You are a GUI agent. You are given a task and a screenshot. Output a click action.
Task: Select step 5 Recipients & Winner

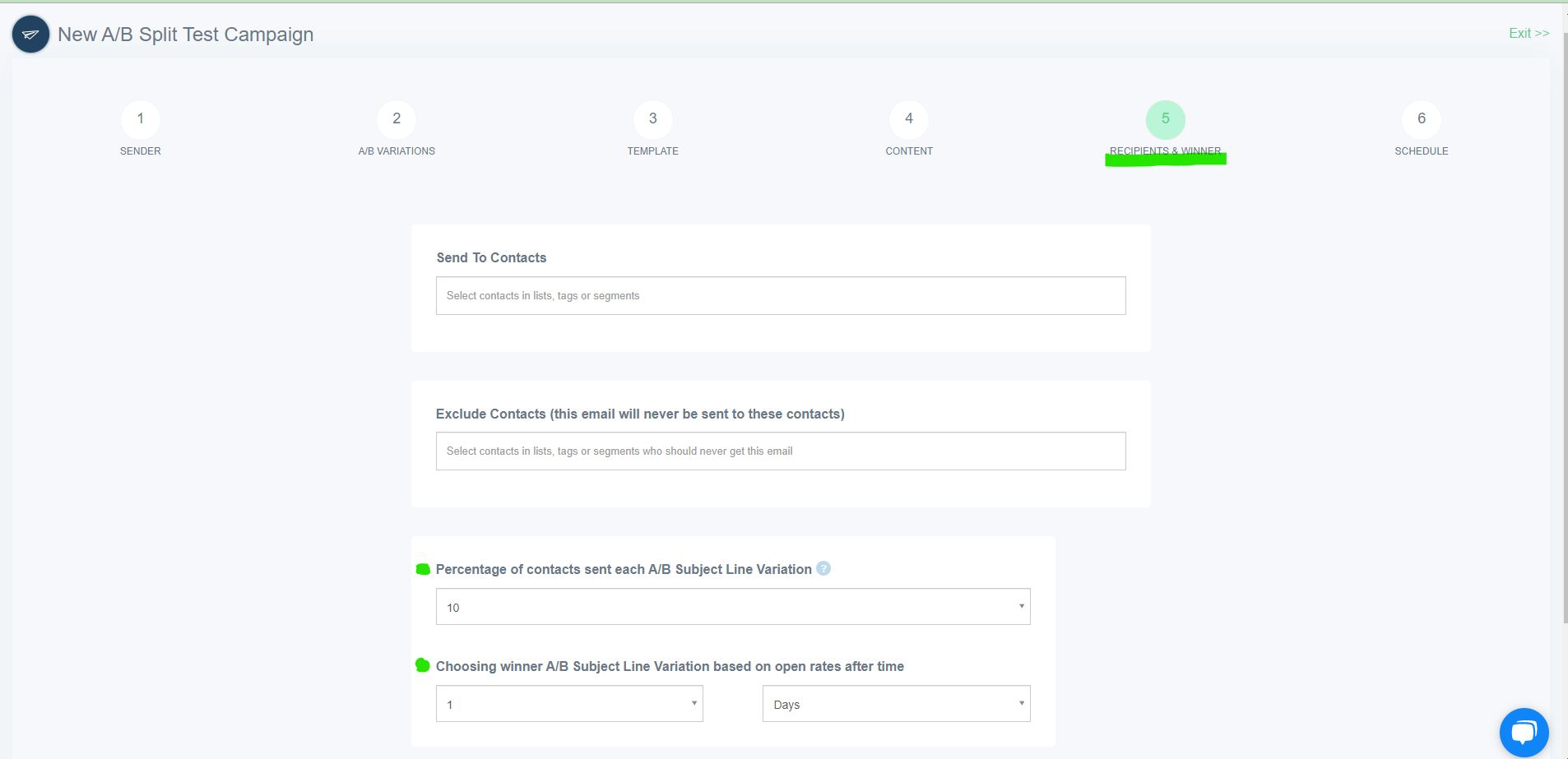1166,120
